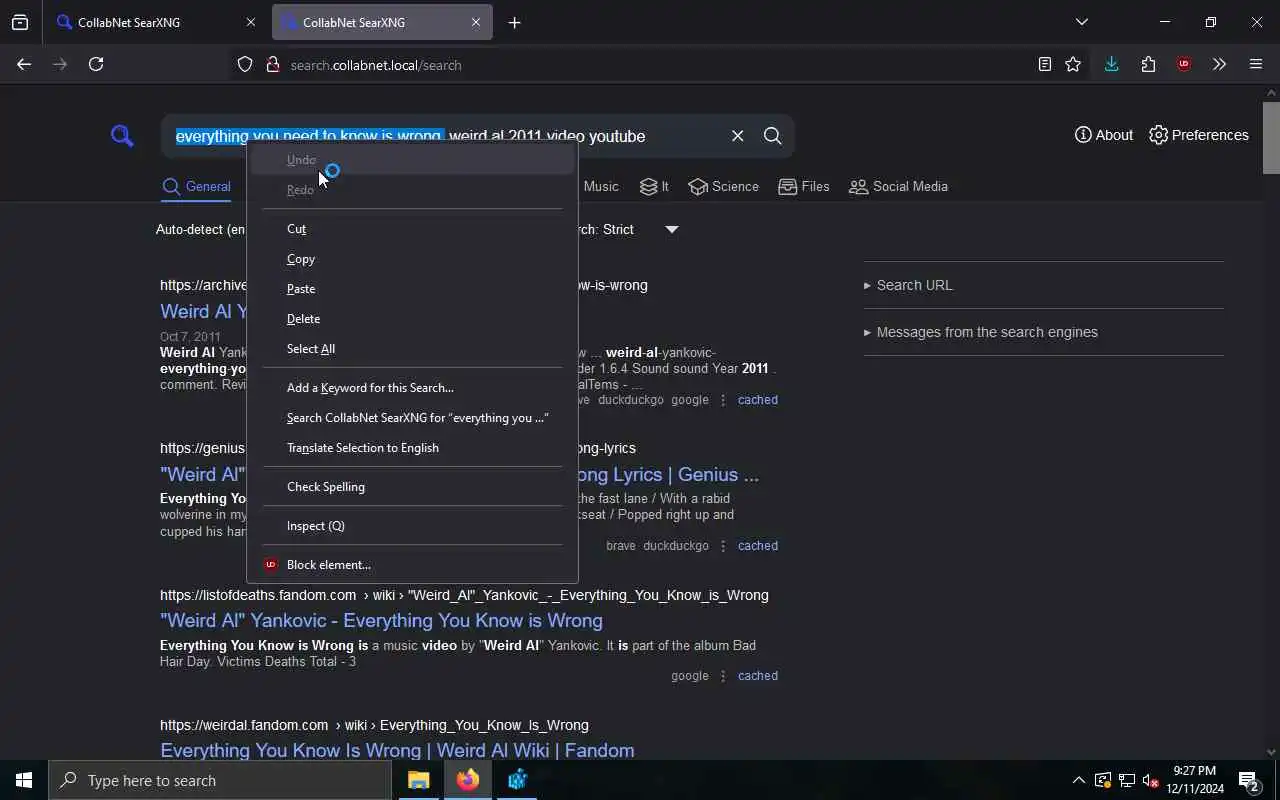Viewport: 1280px width, 800px height.
Task: Click the muted volume tray icon
Action: (1150, 780)
